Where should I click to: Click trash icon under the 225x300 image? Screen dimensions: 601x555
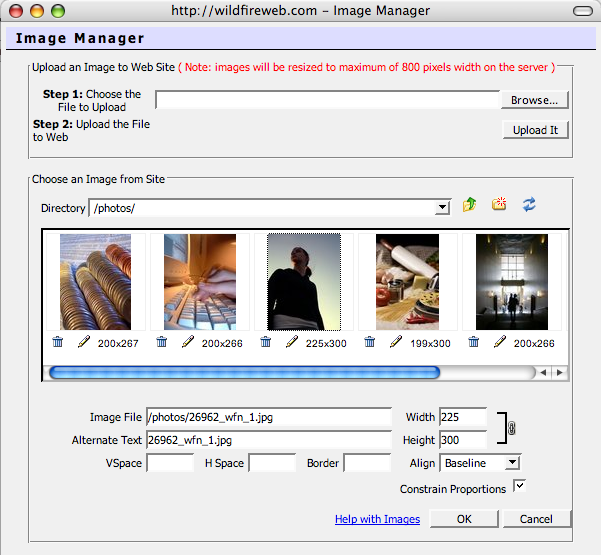tap(266, 342)
